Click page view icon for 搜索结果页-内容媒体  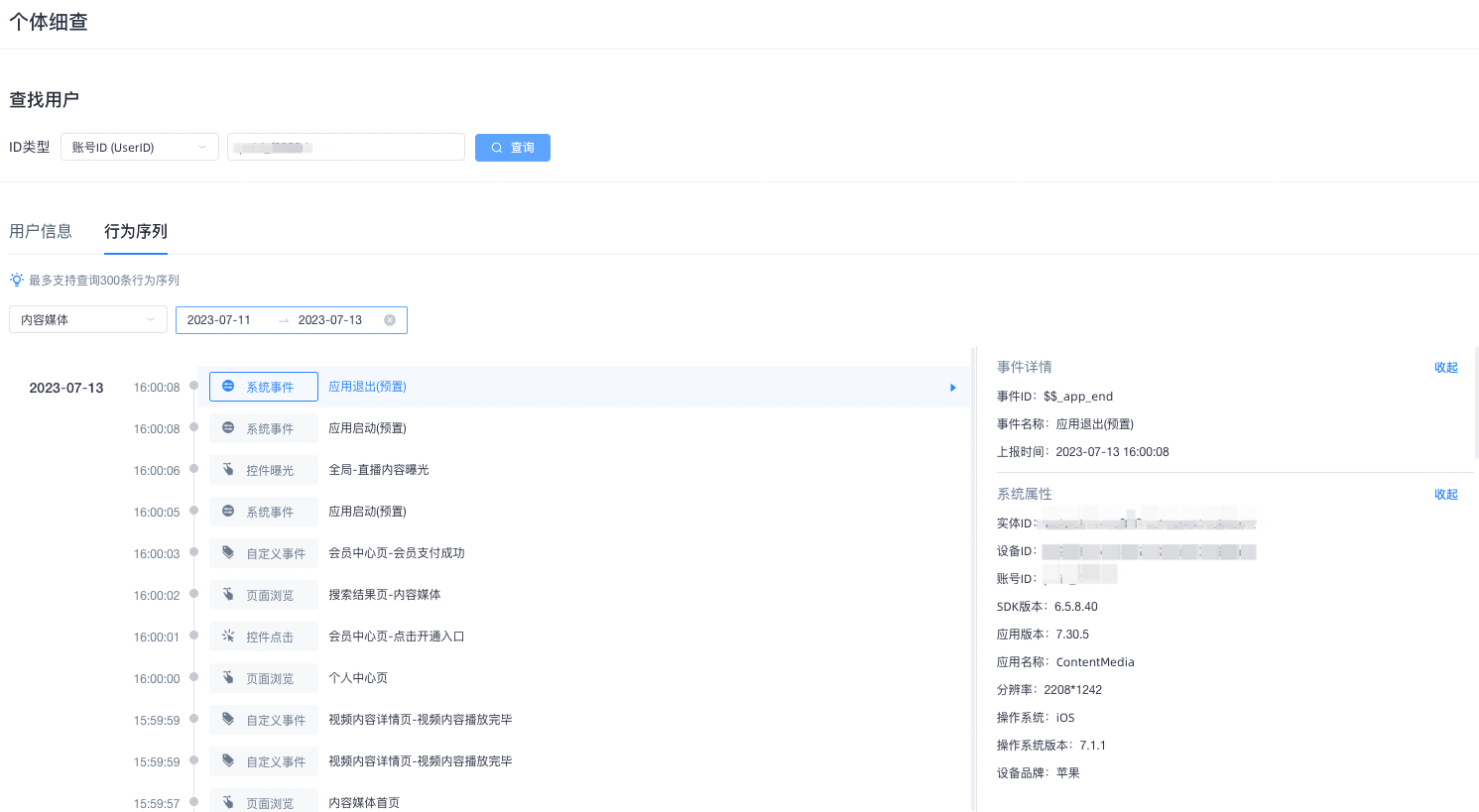click(228, 594)
